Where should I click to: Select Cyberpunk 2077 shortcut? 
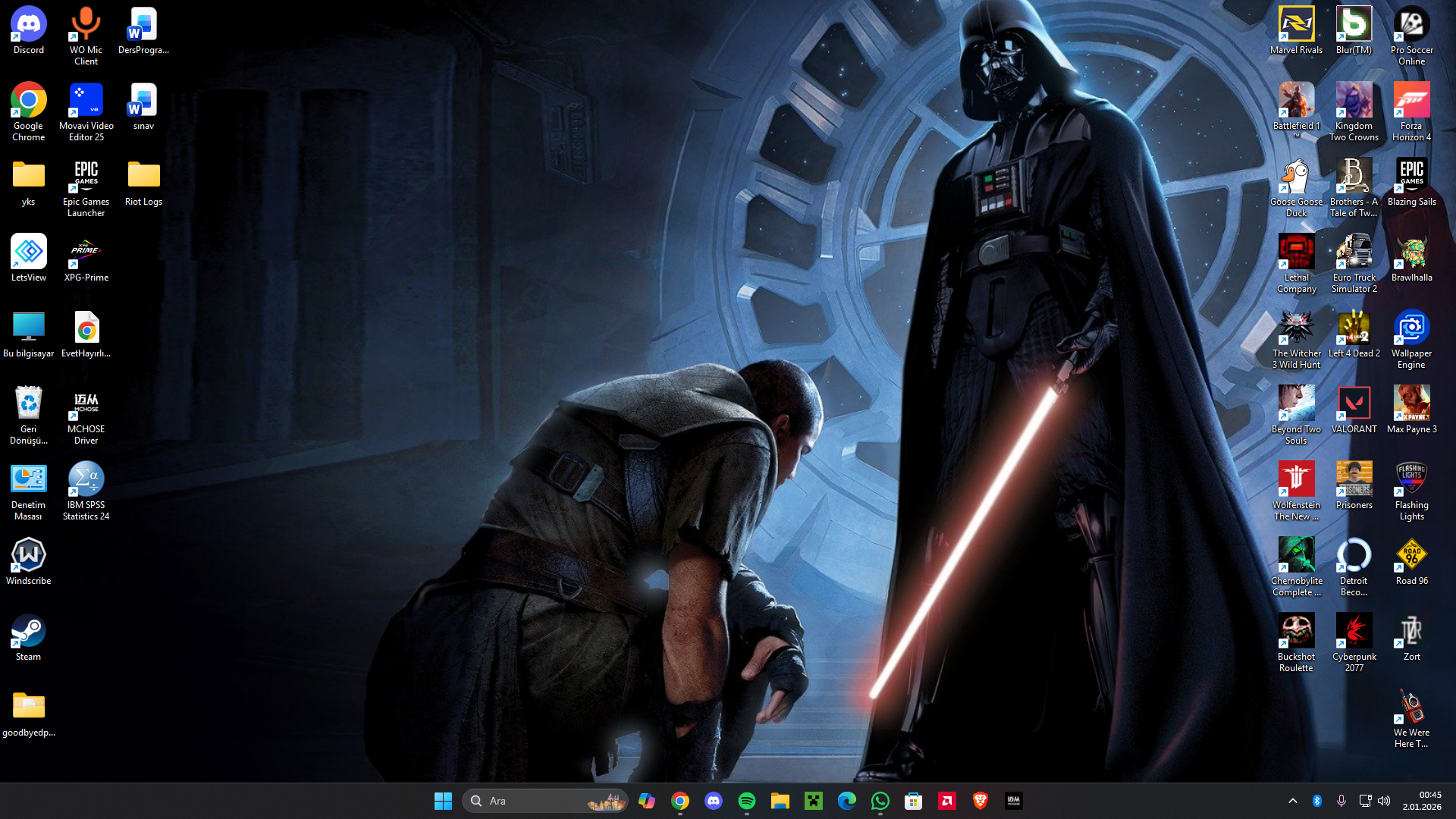click(x=1354, y=642)
